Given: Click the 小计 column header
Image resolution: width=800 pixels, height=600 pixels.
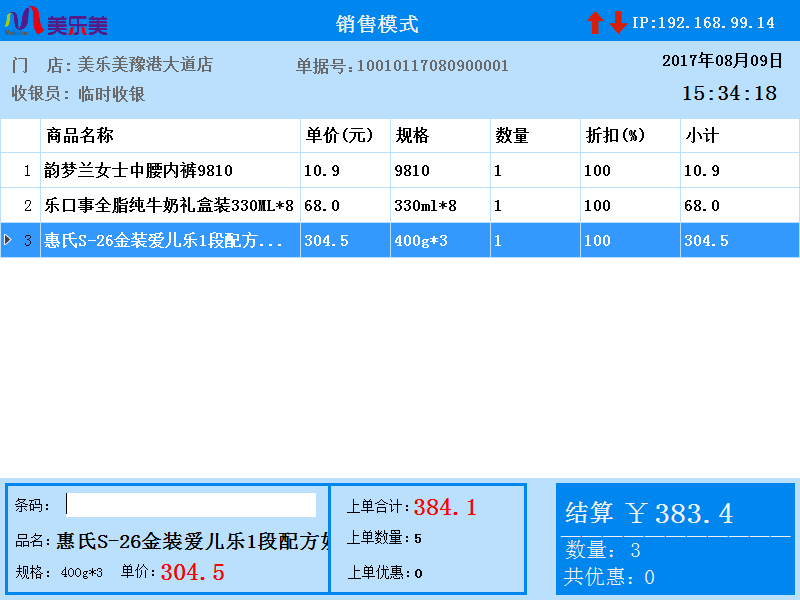Looking at the screenshot, I should [x=740, y=136].
